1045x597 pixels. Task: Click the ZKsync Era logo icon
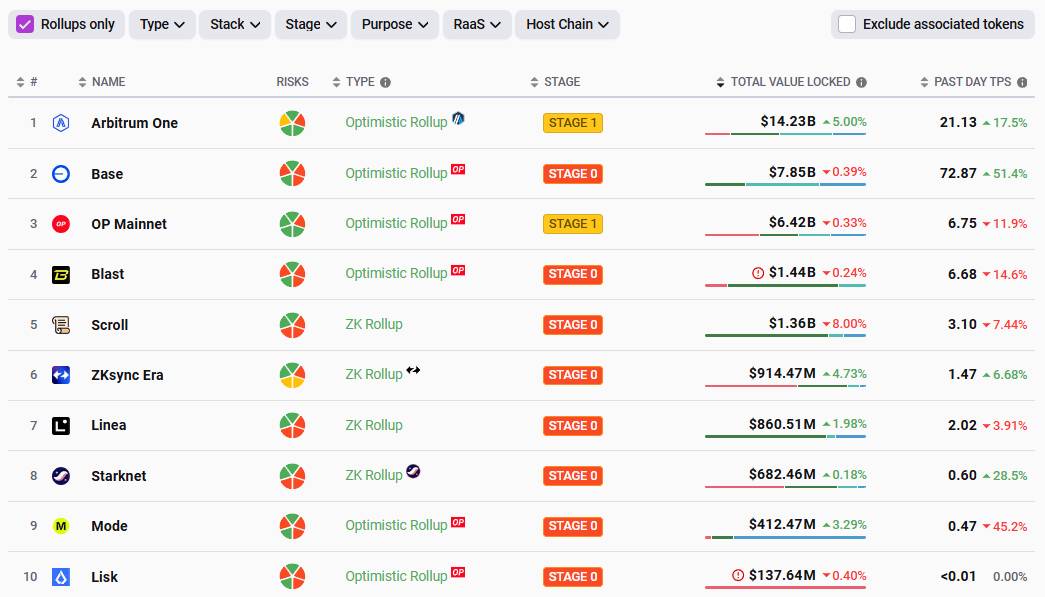pos(61,375)
